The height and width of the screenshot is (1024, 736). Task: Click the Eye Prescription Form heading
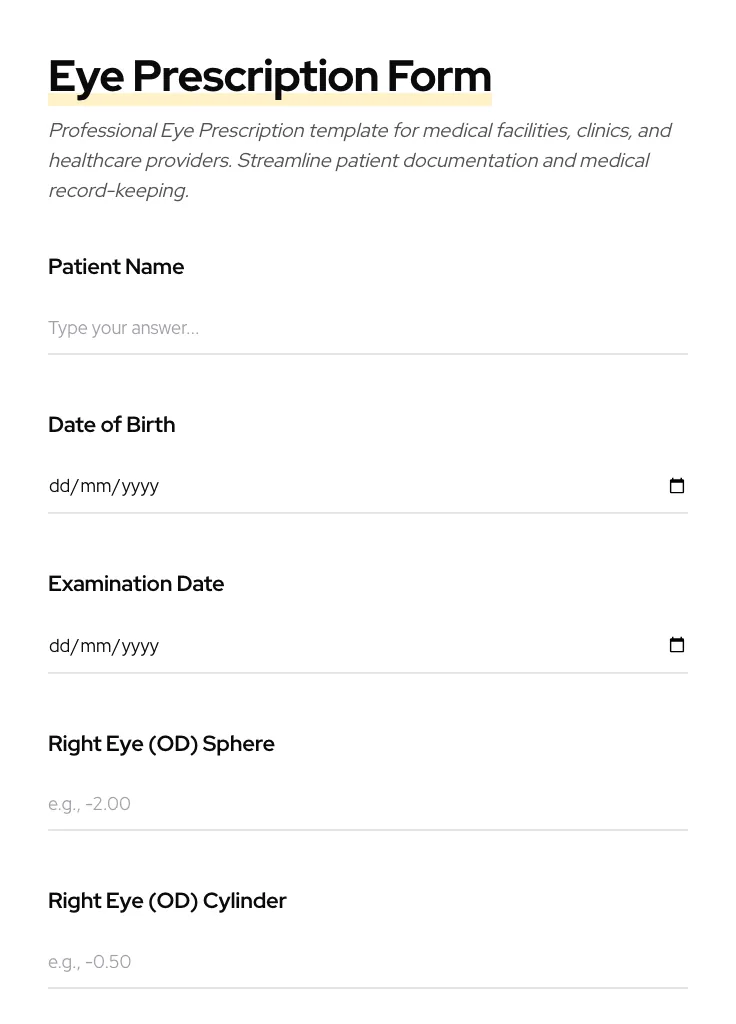(270, 77)
